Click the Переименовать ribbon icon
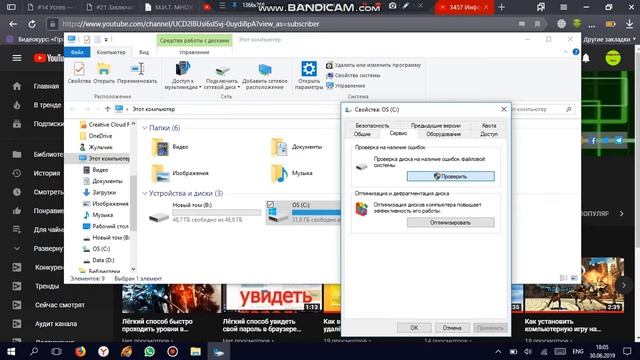 [137, 73]
